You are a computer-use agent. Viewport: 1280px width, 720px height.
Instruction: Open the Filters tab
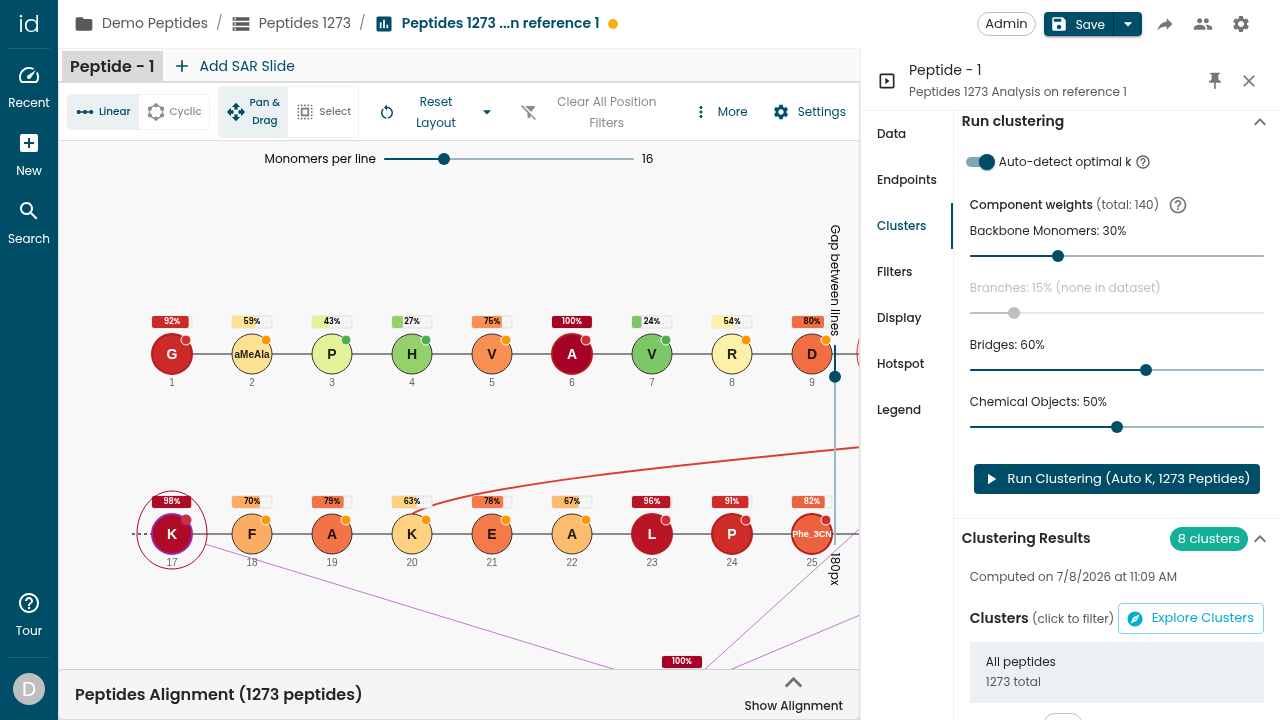[894, 272]
